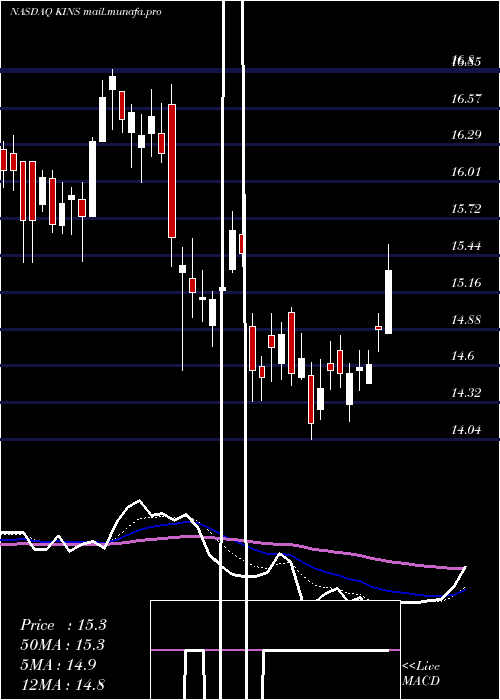Click the 16.29 price axis label
500x700 pixels.
pos(466,135)
